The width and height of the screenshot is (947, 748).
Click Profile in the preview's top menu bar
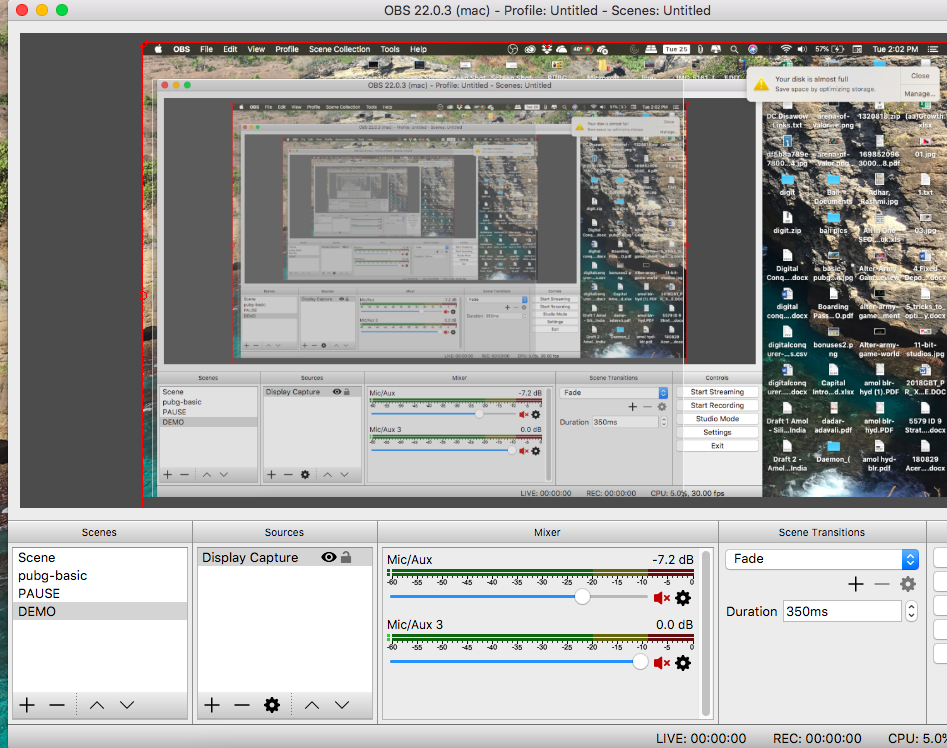[x=287, y=50]
